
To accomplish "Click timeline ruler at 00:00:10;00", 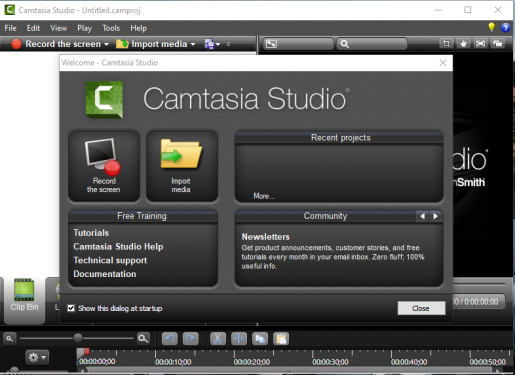I will click(173, 362).
